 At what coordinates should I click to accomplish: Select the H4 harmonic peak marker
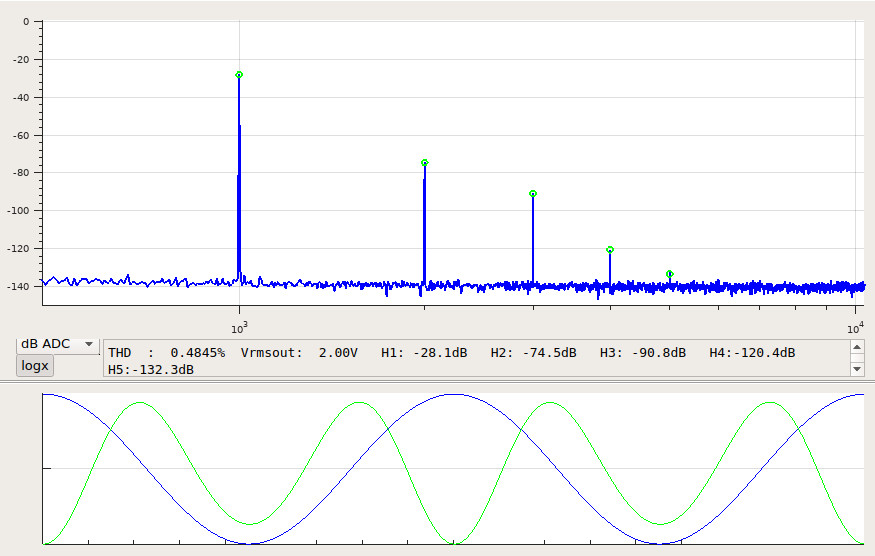tap(610, 250)
